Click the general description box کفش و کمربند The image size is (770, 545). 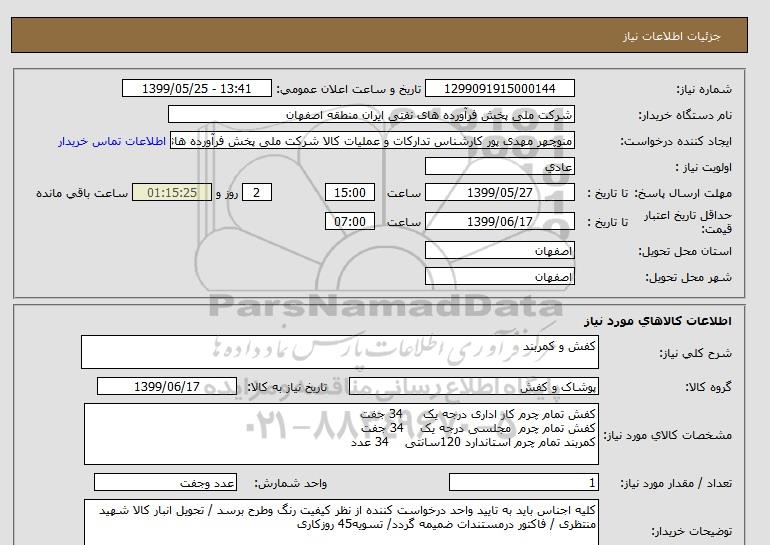[x=340, y=352]
